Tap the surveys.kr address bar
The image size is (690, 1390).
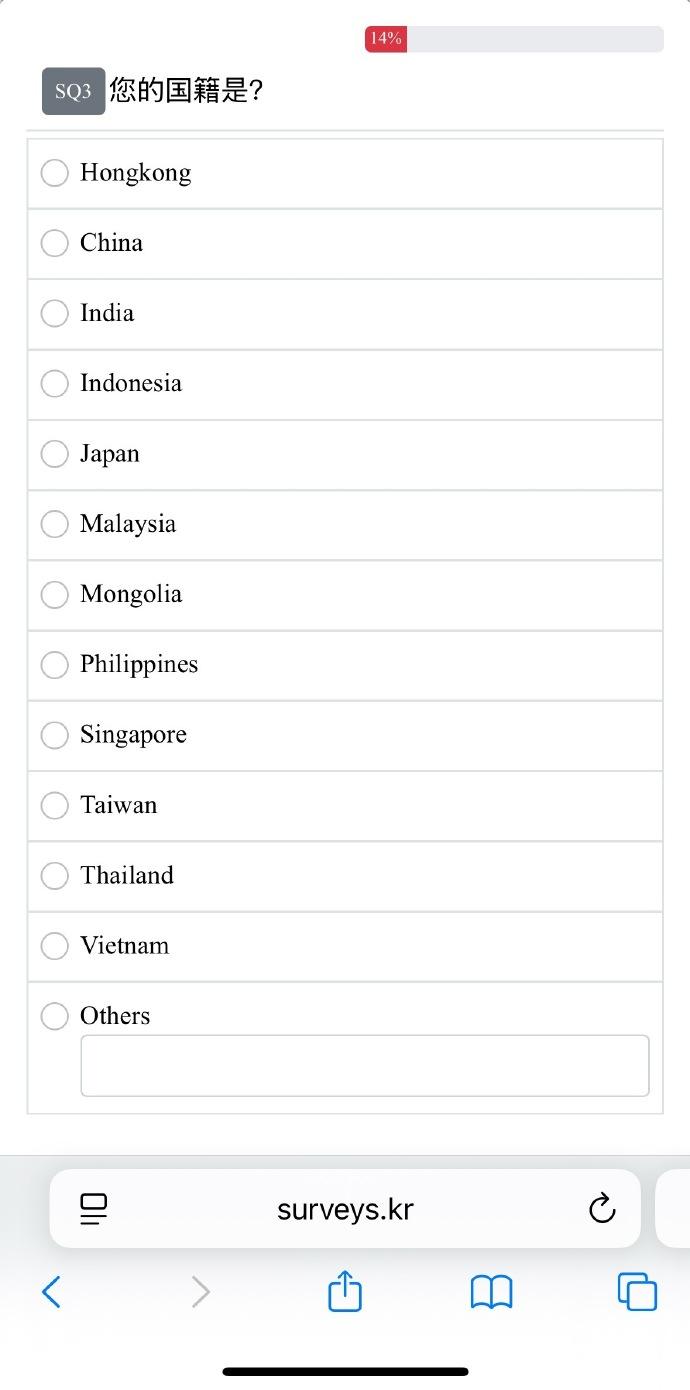click(345, 1209)
